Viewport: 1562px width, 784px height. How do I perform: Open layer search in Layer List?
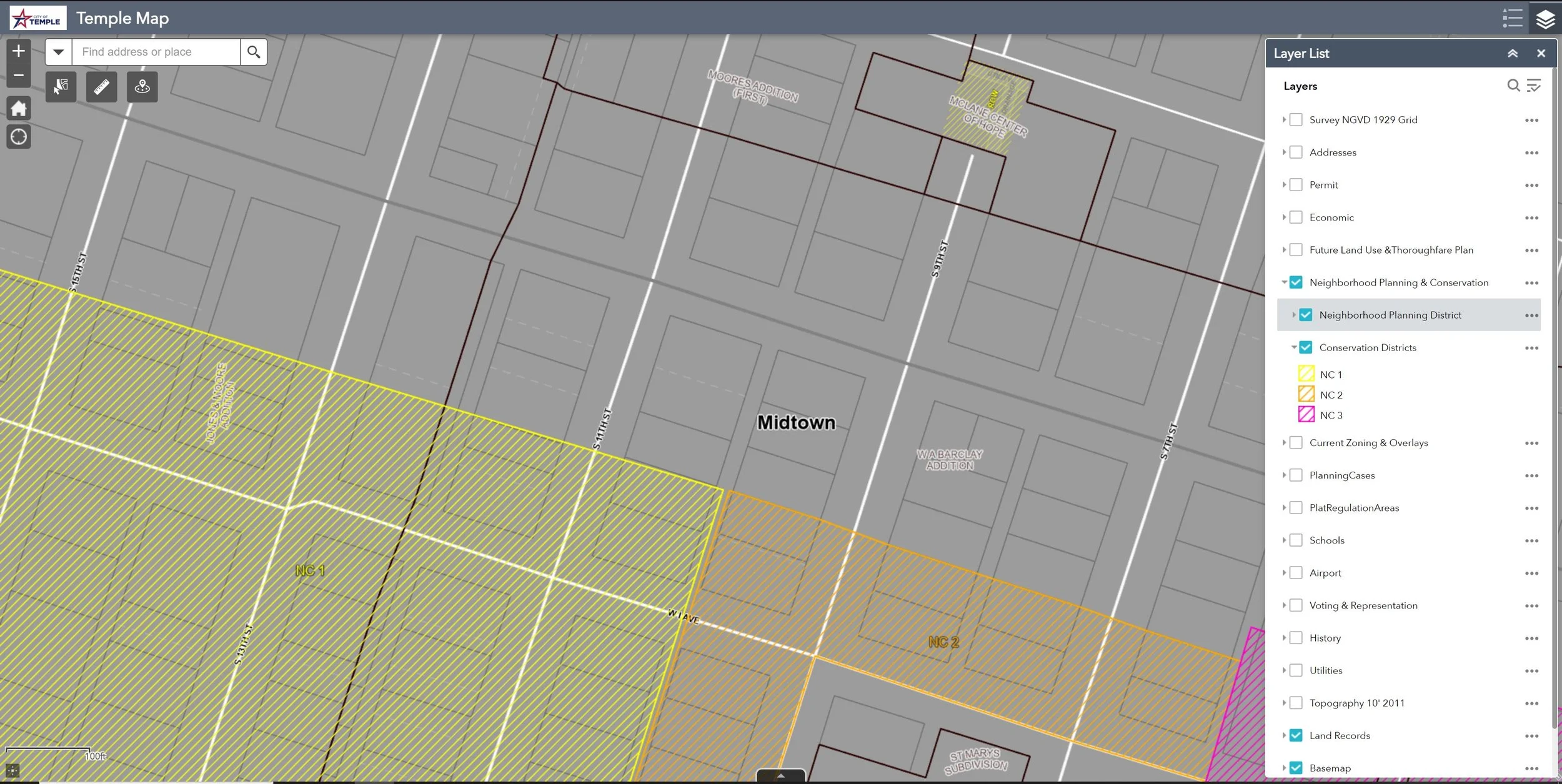[1515, 86]
